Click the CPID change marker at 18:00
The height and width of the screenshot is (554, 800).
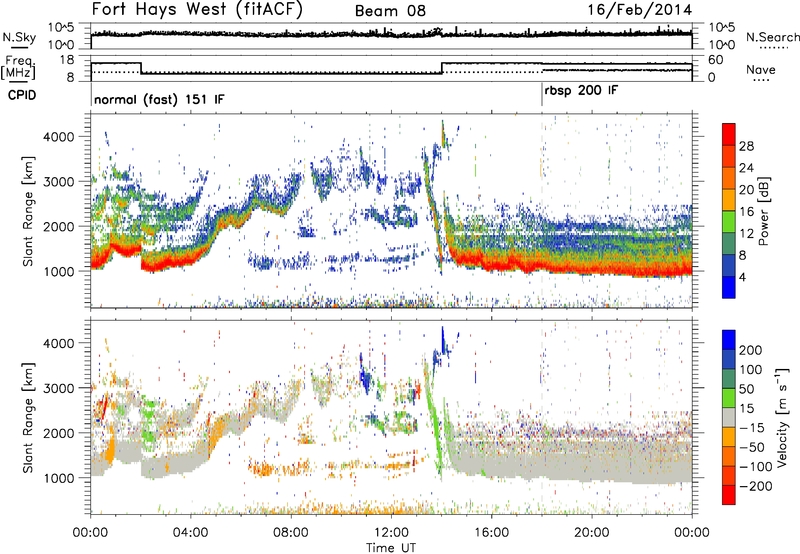coord(542,95)
